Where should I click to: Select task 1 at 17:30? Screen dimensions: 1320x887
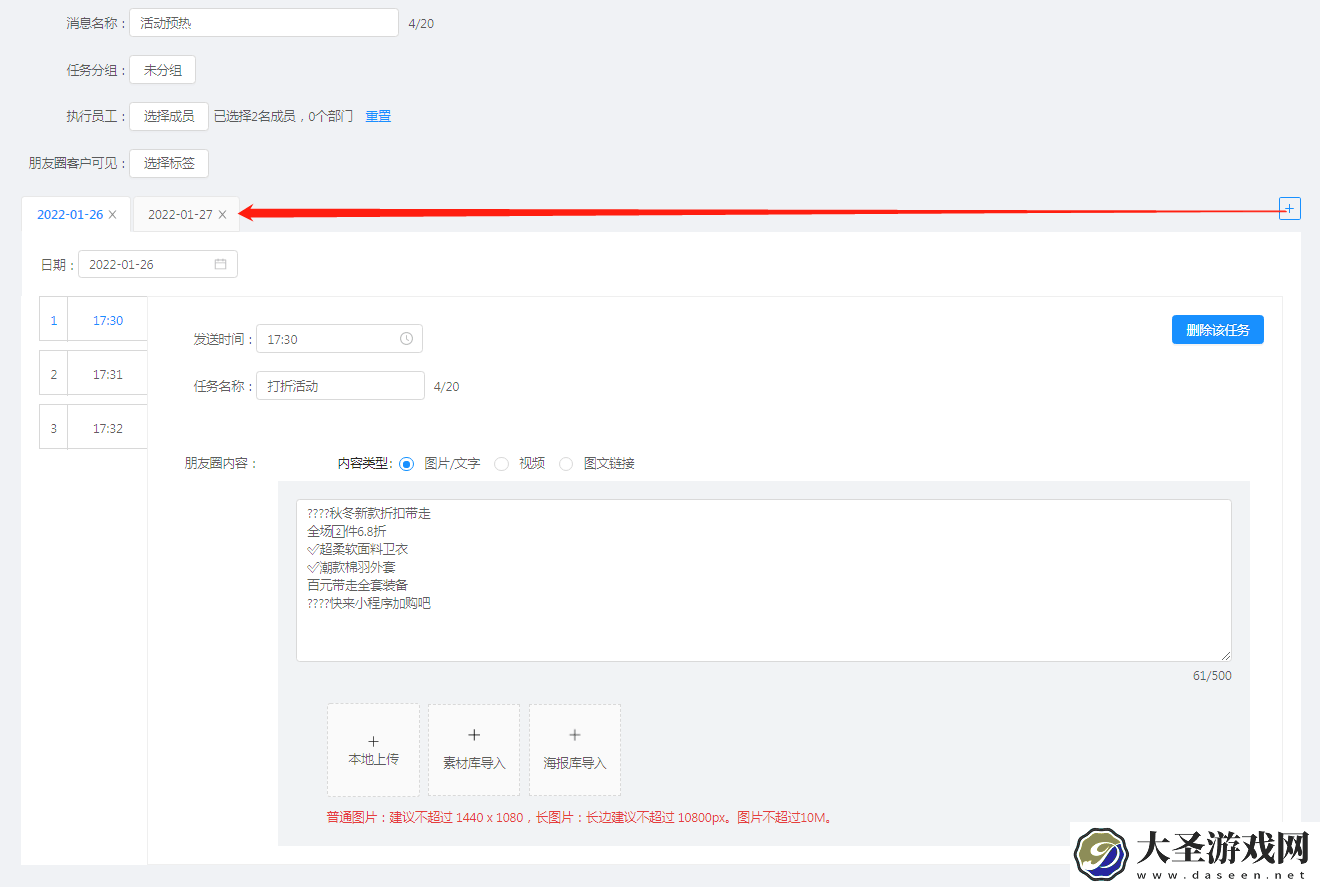coord(93,321)
